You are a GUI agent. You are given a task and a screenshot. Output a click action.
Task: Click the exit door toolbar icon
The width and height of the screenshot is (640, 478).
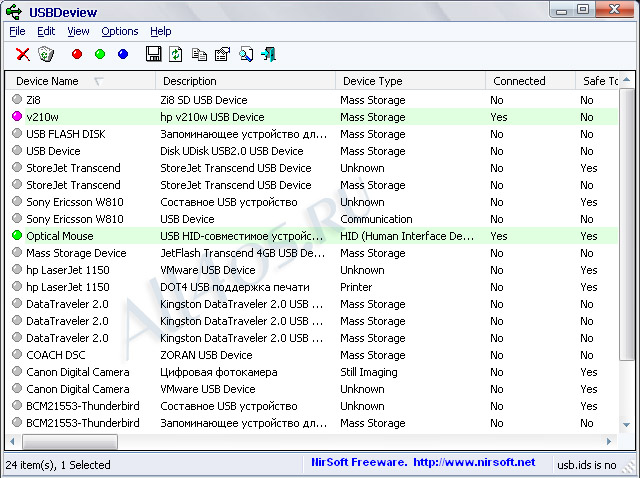269,54
